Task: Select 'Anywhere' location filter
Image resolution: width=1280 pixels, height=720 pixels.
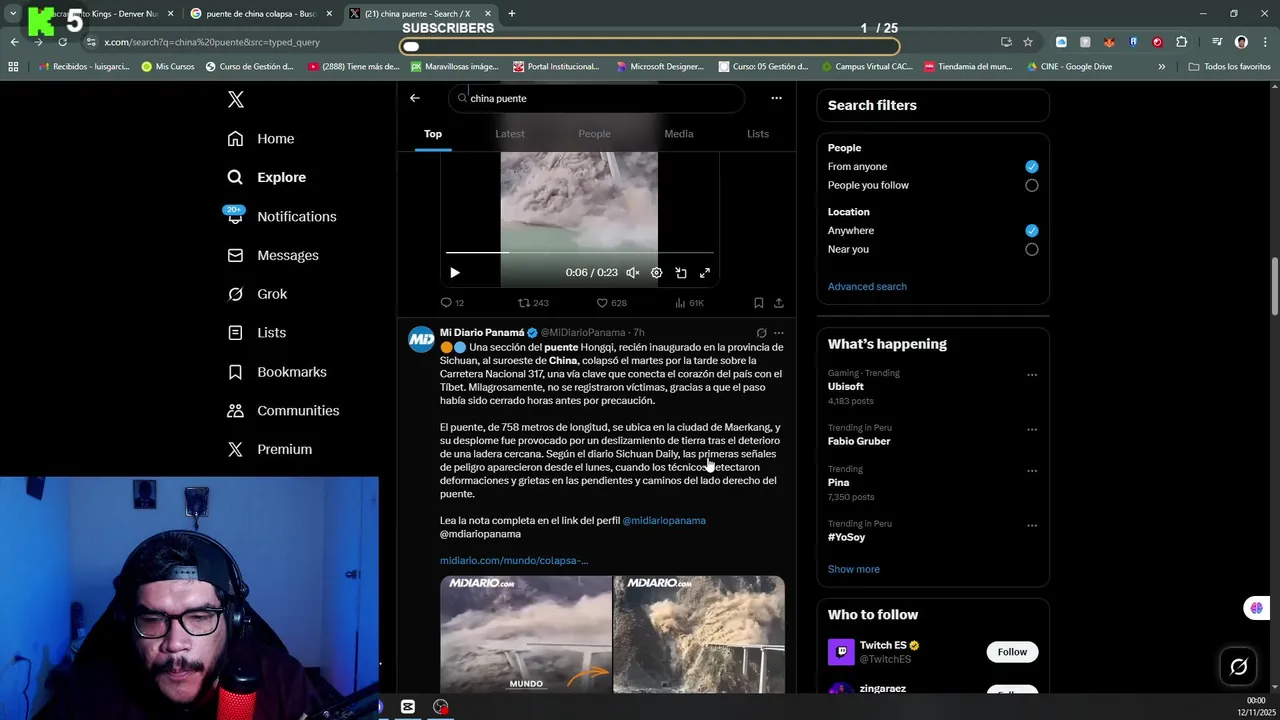Action: pyautogui.click(x=1032, y=231)
